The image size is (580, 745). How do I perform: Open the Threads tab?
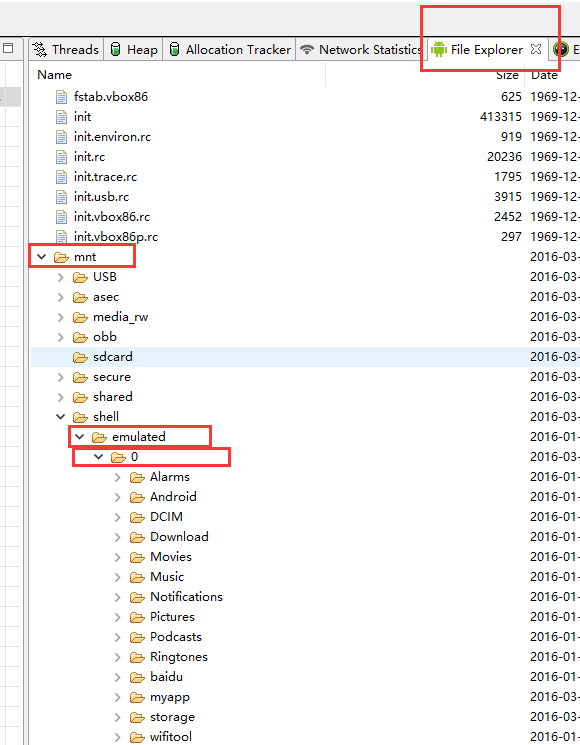pos(66,49)
